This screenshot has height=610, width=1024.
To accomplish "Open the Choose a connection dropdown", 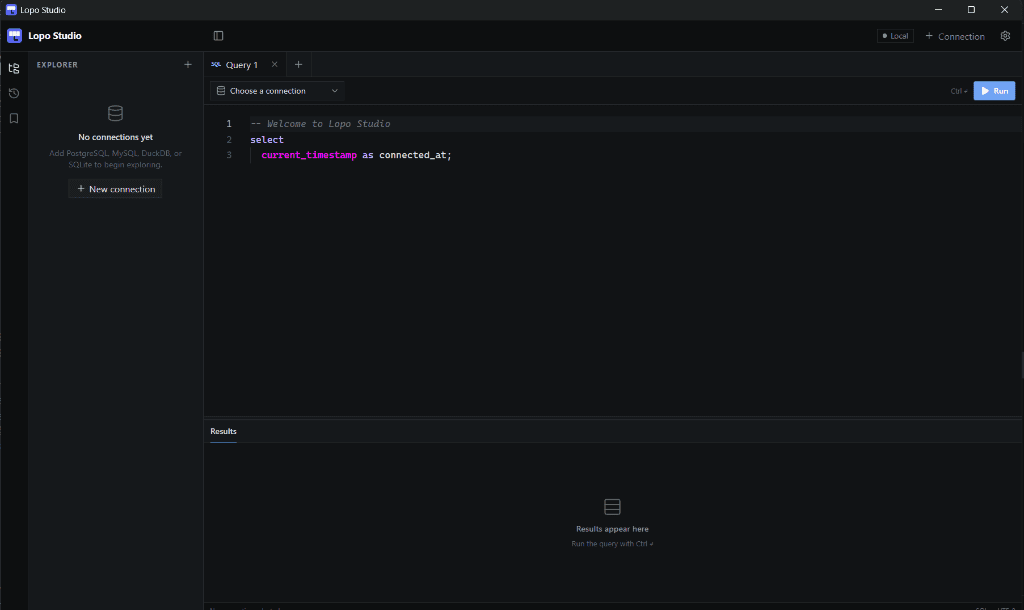I will 277,91.
